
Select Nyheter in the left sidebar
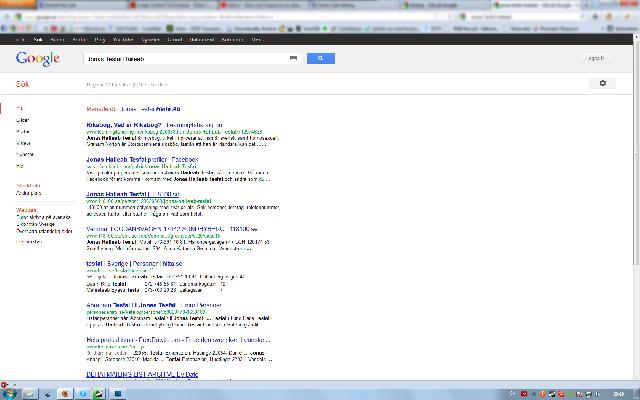click(24, 154)
